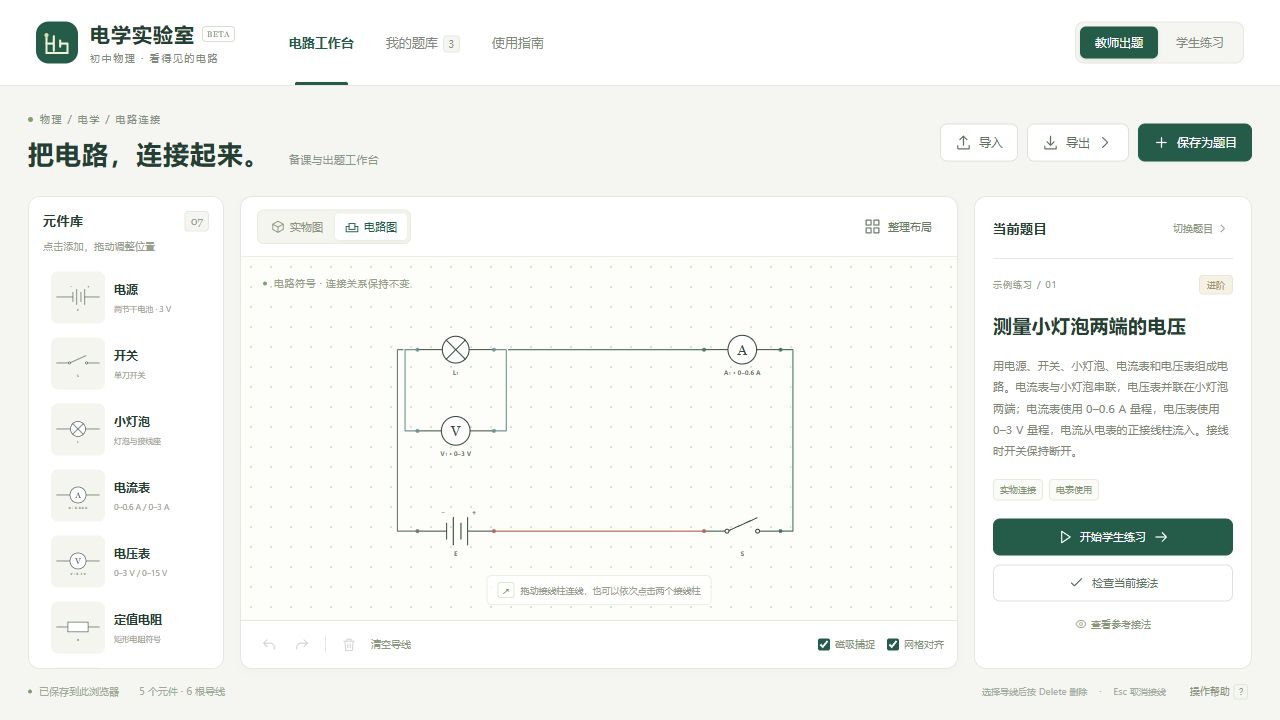This screenshot has height=720, width=1280.
Task: Click the trash delete icon
Action: pyautogui.click(x=349, y=645)
